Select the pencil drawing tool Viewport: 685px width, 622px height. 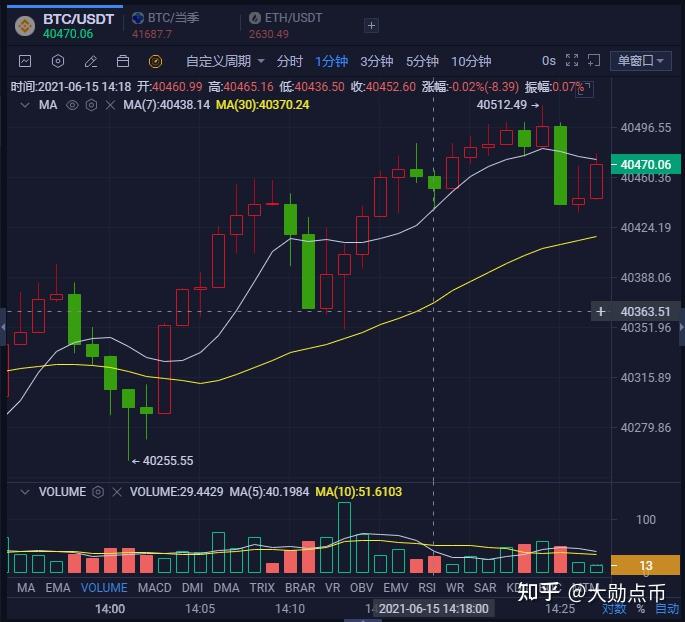pos(91,61)
